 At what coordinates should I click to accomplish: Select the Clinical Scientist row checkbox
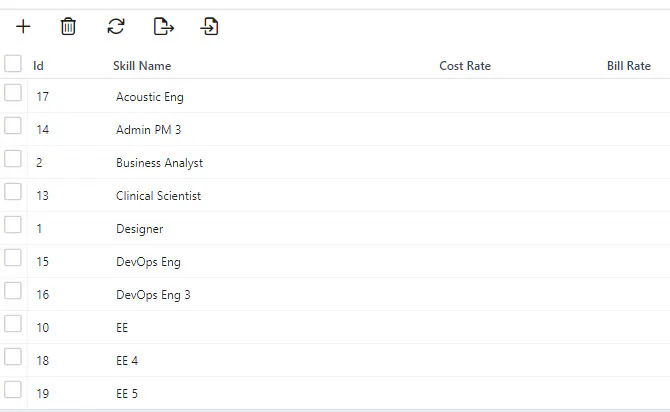(x=13, y=191)
